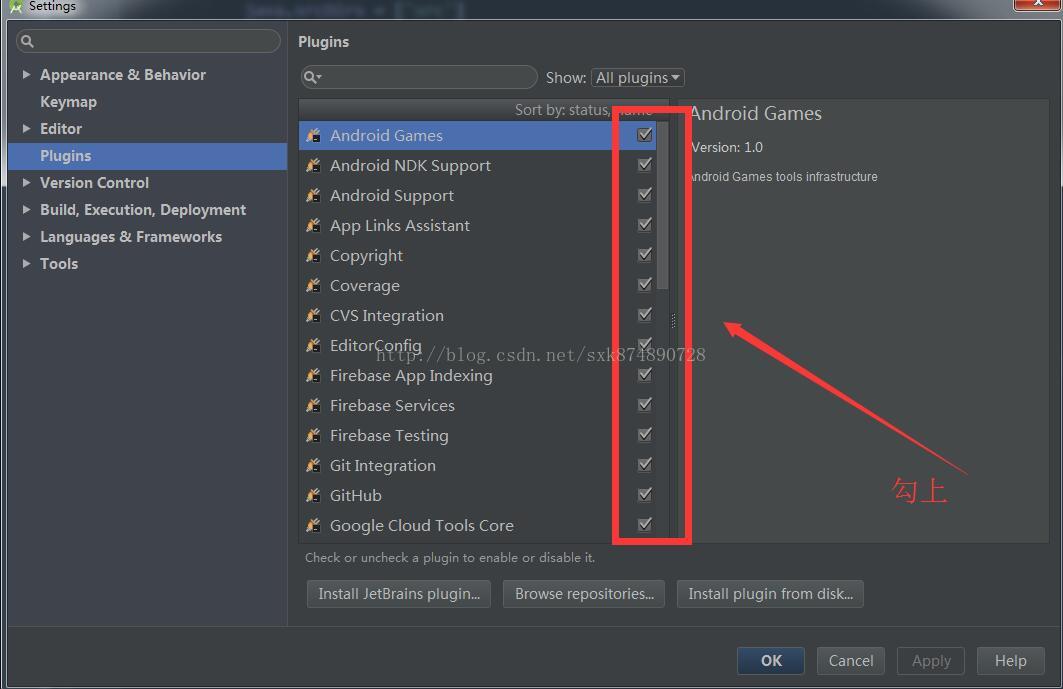Click the Help button

[1010, 661]
